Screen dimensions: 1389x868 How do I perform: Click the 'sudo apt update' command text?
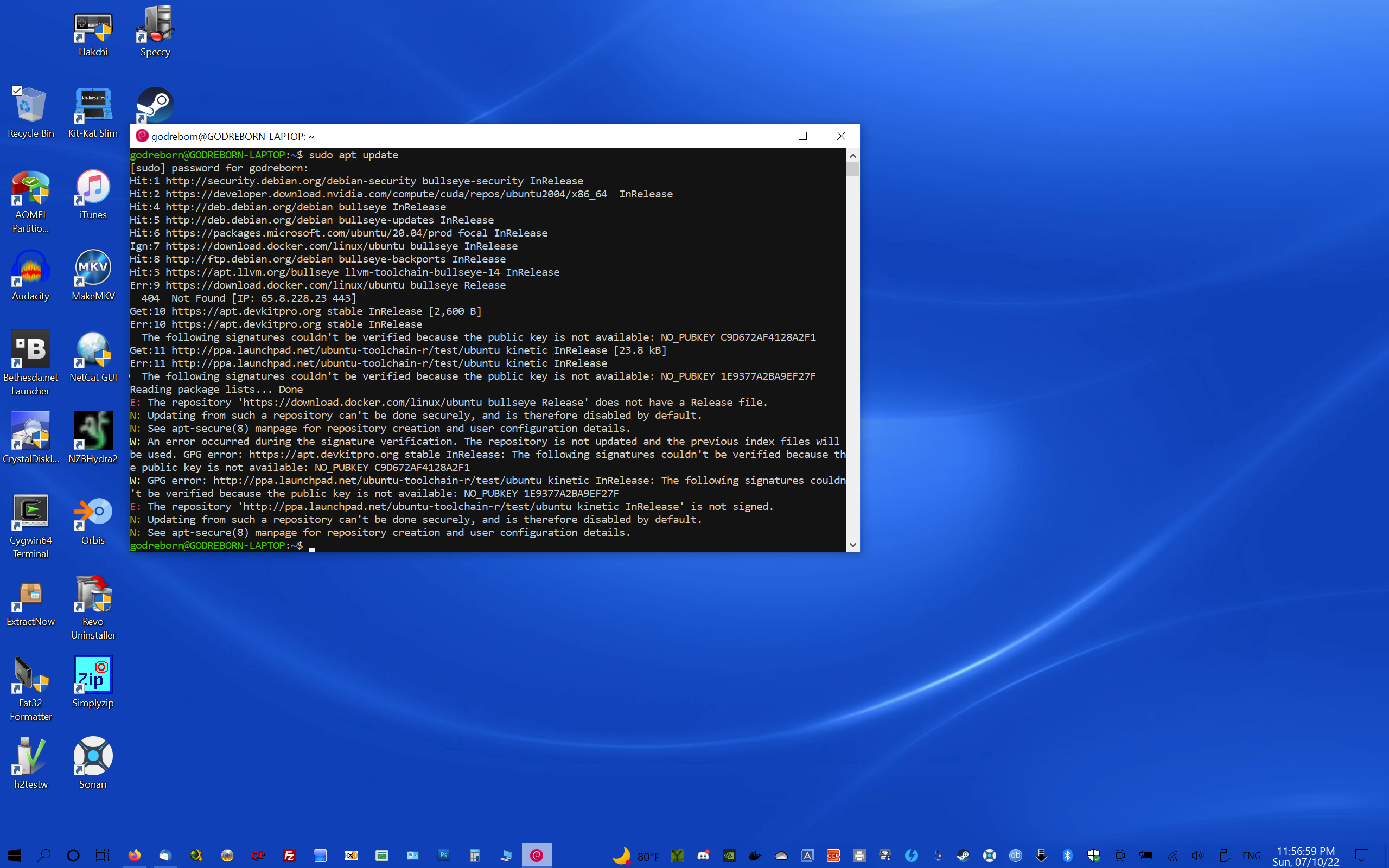(x=354, y=155)
